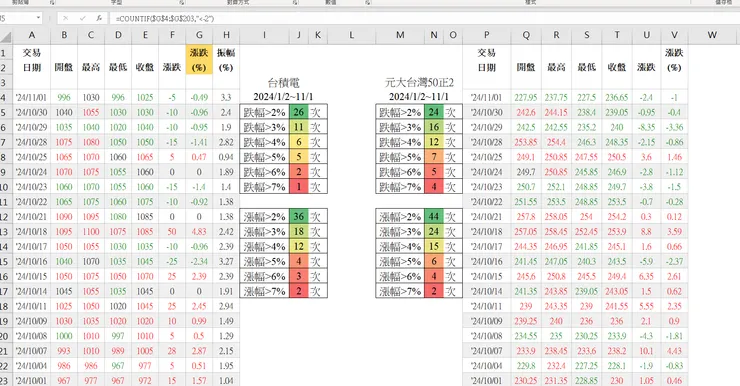Select row 23 by its row header
The image size is (740, 386).
pyautogui.click(x=6, y=380)
